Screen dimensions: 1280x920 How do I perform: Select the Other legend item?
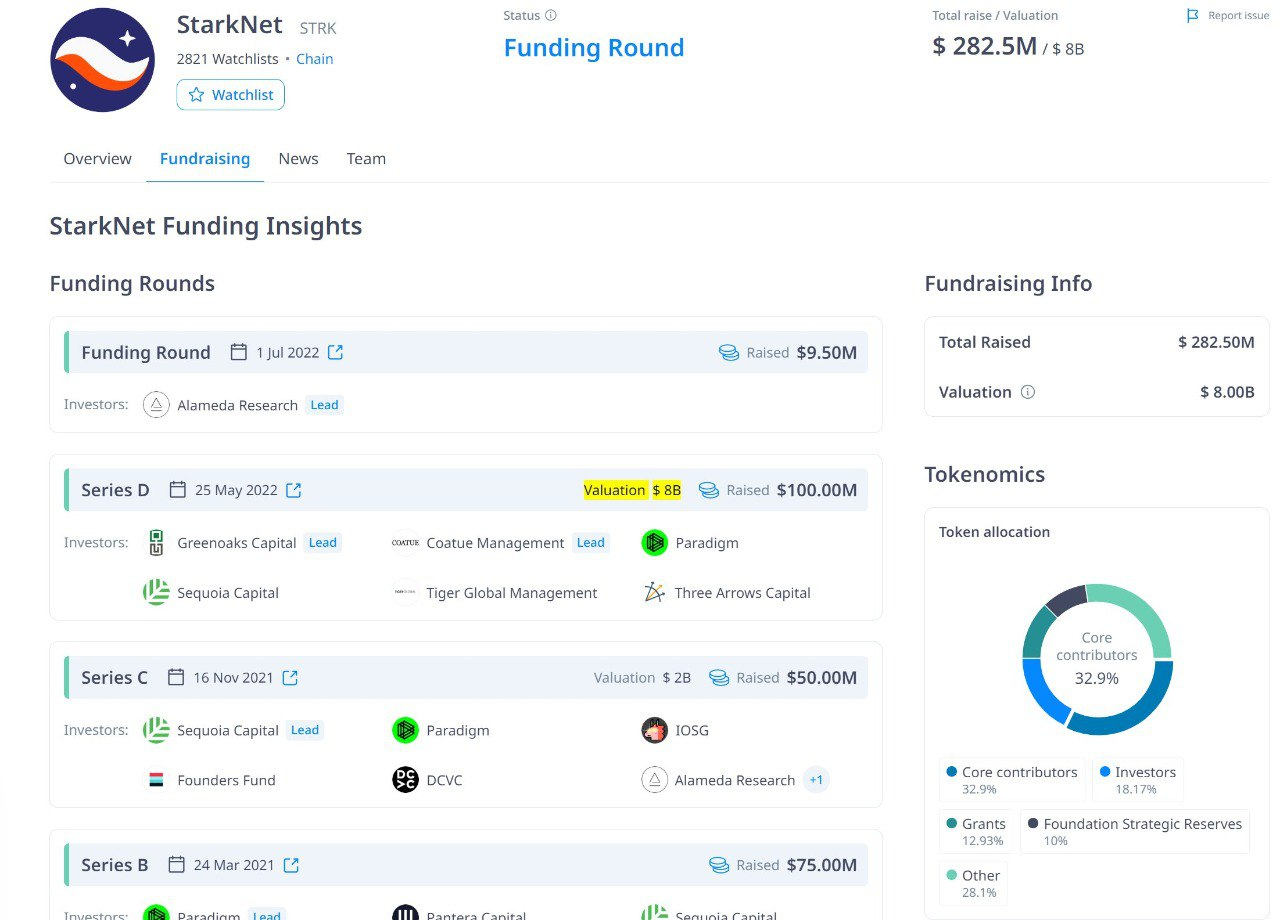pos(973,884)
